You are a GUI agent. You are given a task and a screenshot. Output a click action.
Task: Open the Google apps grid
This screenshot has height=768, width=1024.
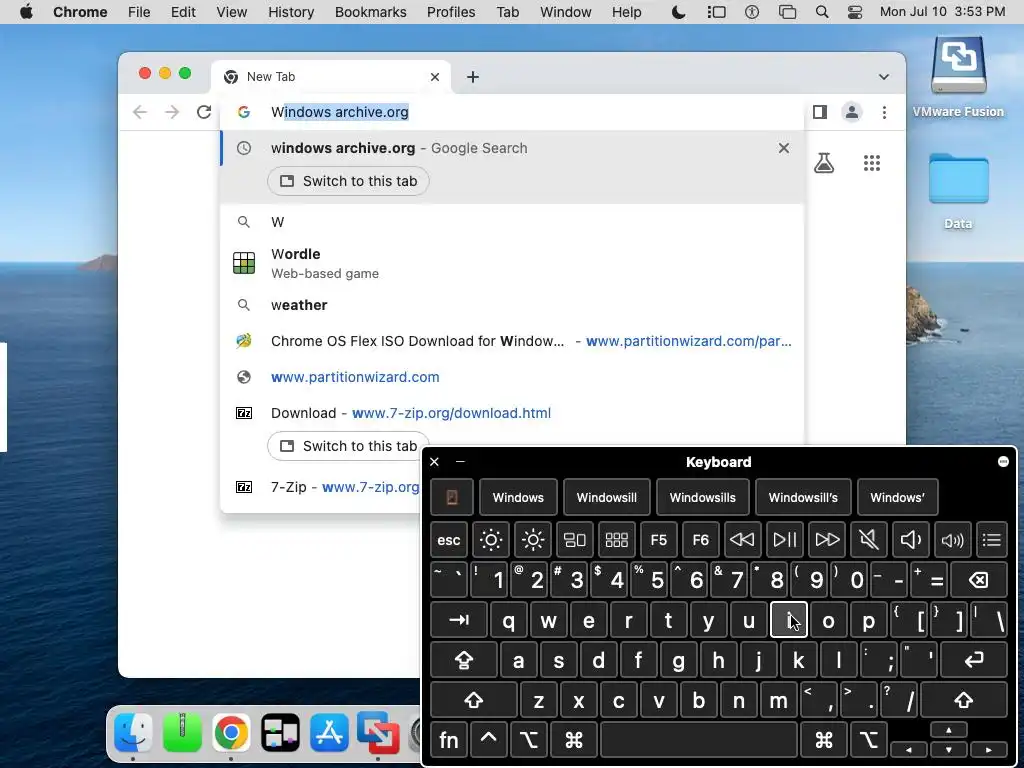click(x=872, y=163)
